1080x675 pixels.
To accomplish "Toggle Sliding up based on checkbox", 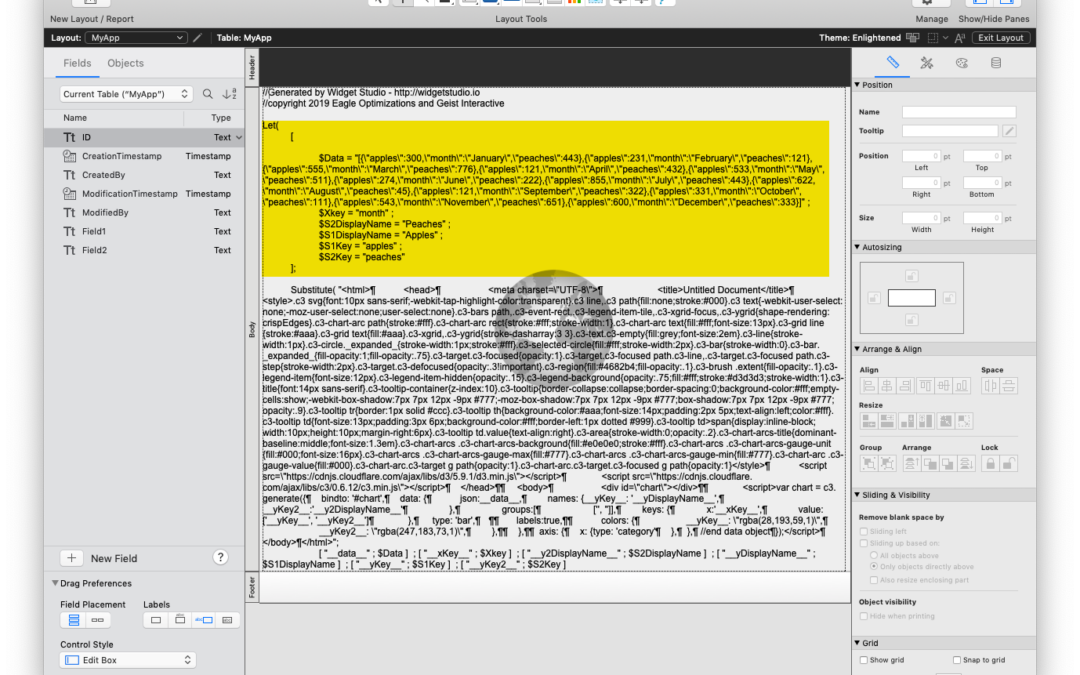I will click(x=864, y=543).
